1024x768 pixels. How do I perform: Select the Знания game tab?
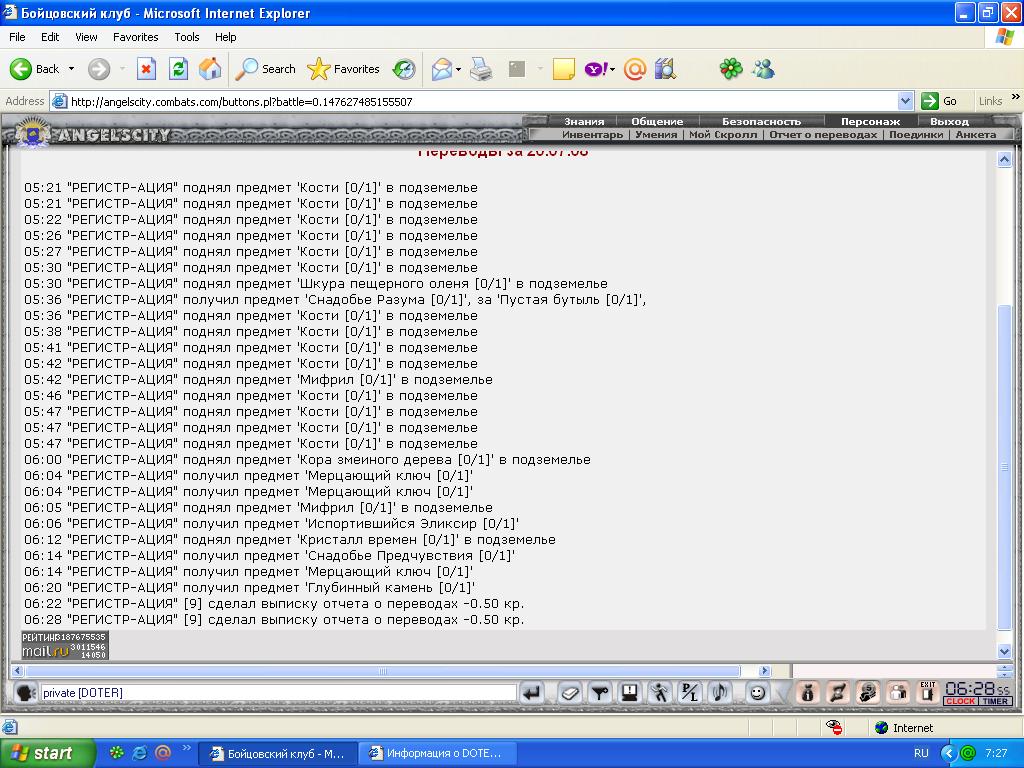pos(584,121)
